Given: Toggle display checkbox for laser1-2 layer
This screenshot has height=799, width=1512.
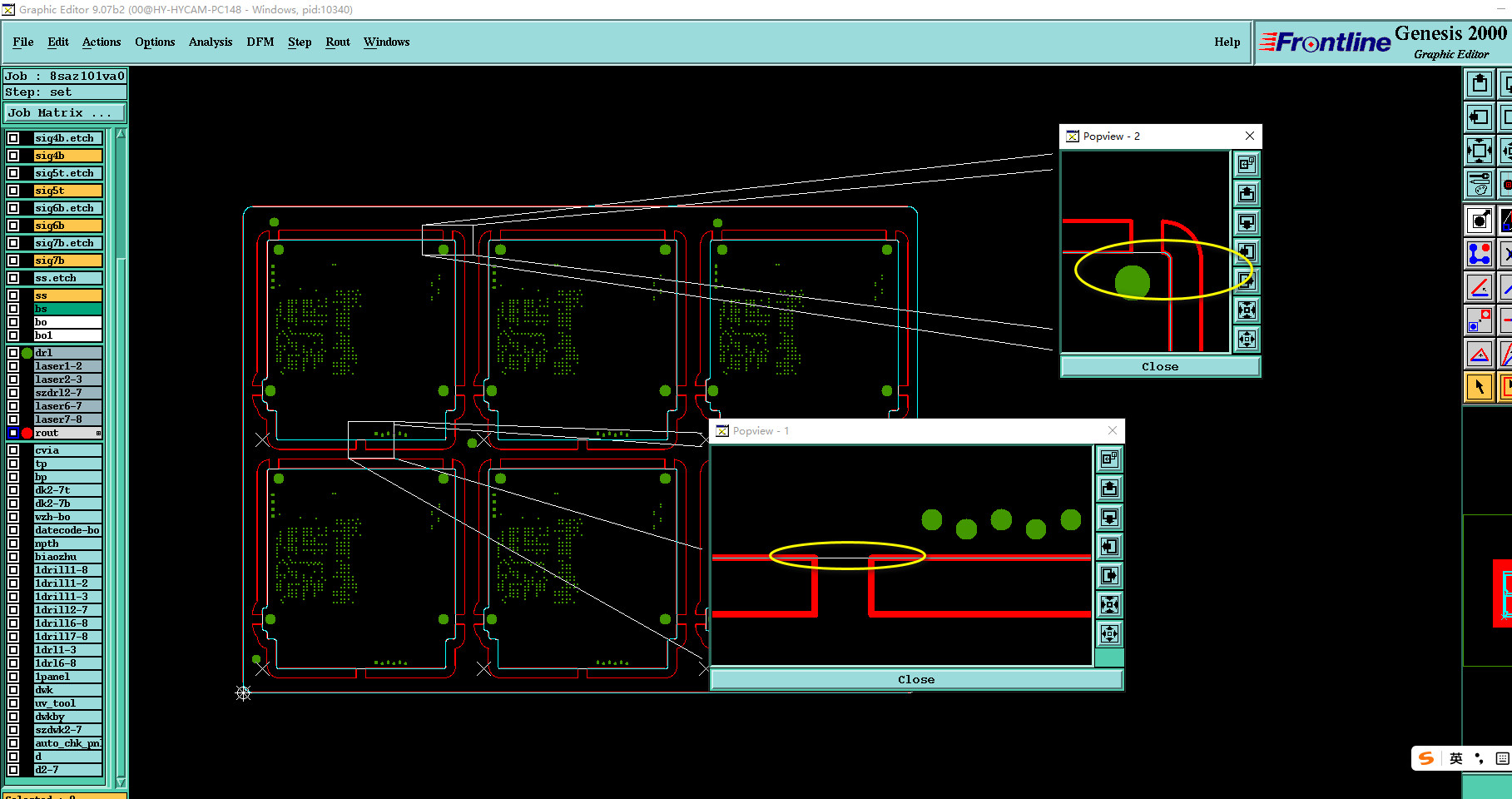Looking at the screenshot, I should pos(13,366).
